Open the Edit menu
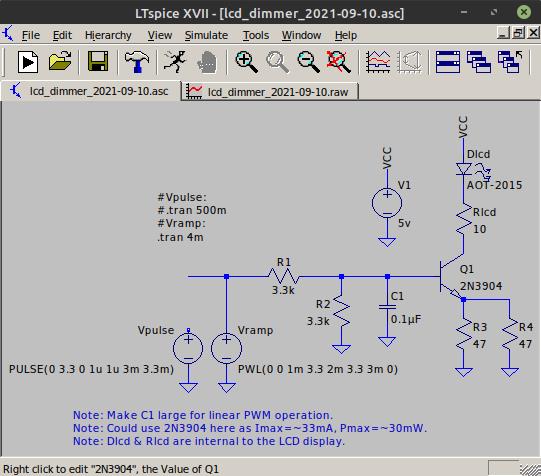The height and width of the screenshot is (476, 541). (x=62, y=35)
